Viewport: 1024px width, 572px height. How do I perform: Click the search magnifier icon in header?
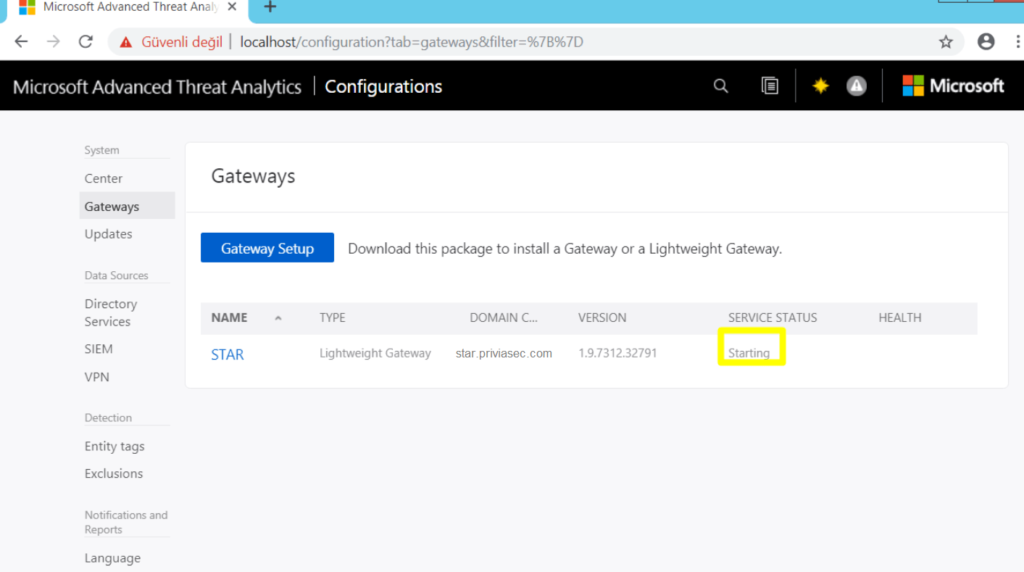[x=721, y=86]
